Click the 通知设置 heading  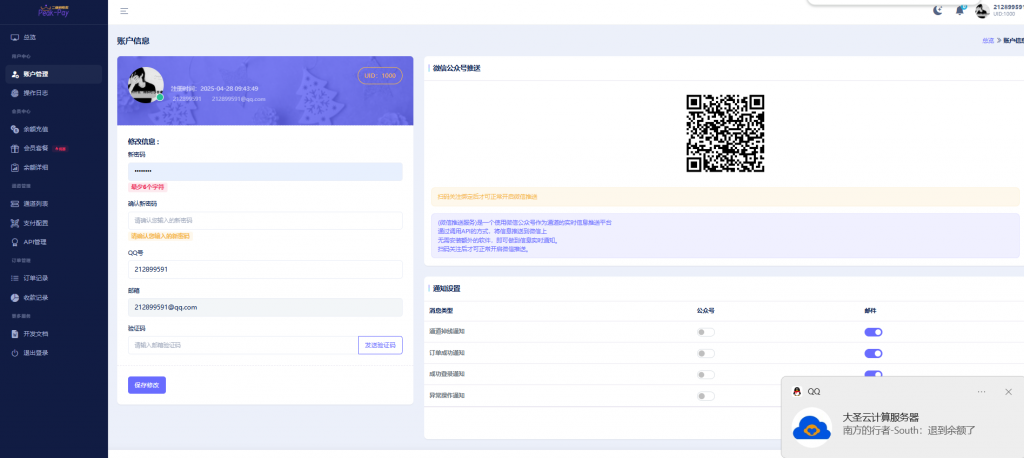[447, 288]
